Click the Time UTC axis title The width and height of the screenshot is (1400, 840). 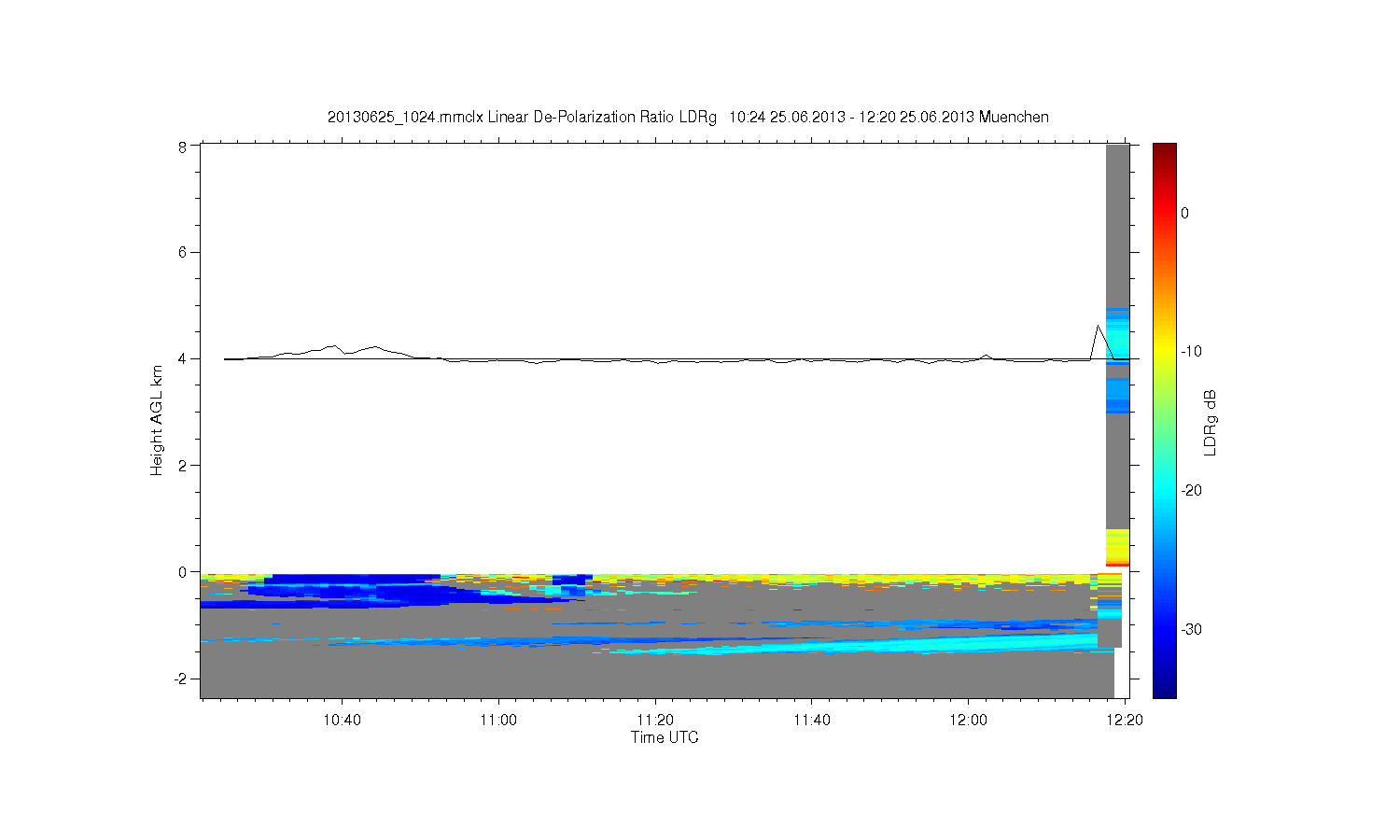[665, 737]
